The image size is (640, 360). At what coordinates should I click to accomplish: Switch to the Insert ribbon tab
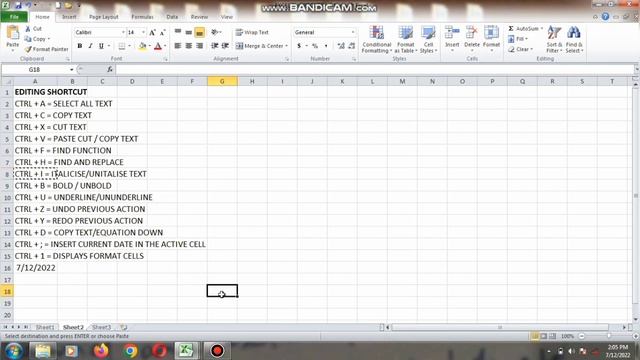69,17
